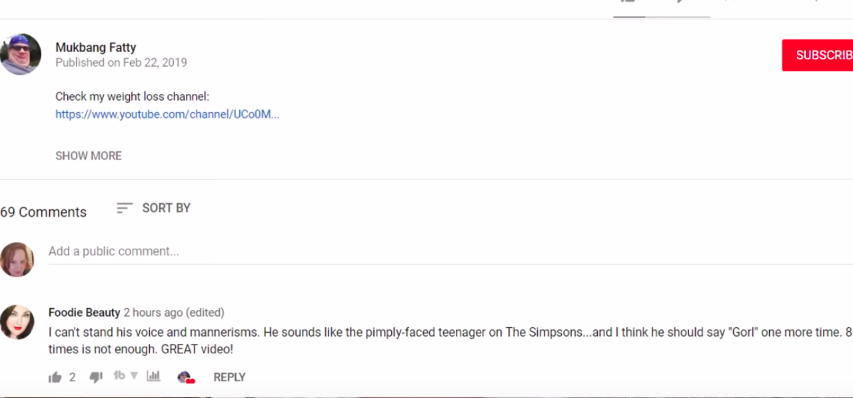
Task: Open the weight loss channel YouTube link
Action: pyautogui.click(x=168, y=115)
